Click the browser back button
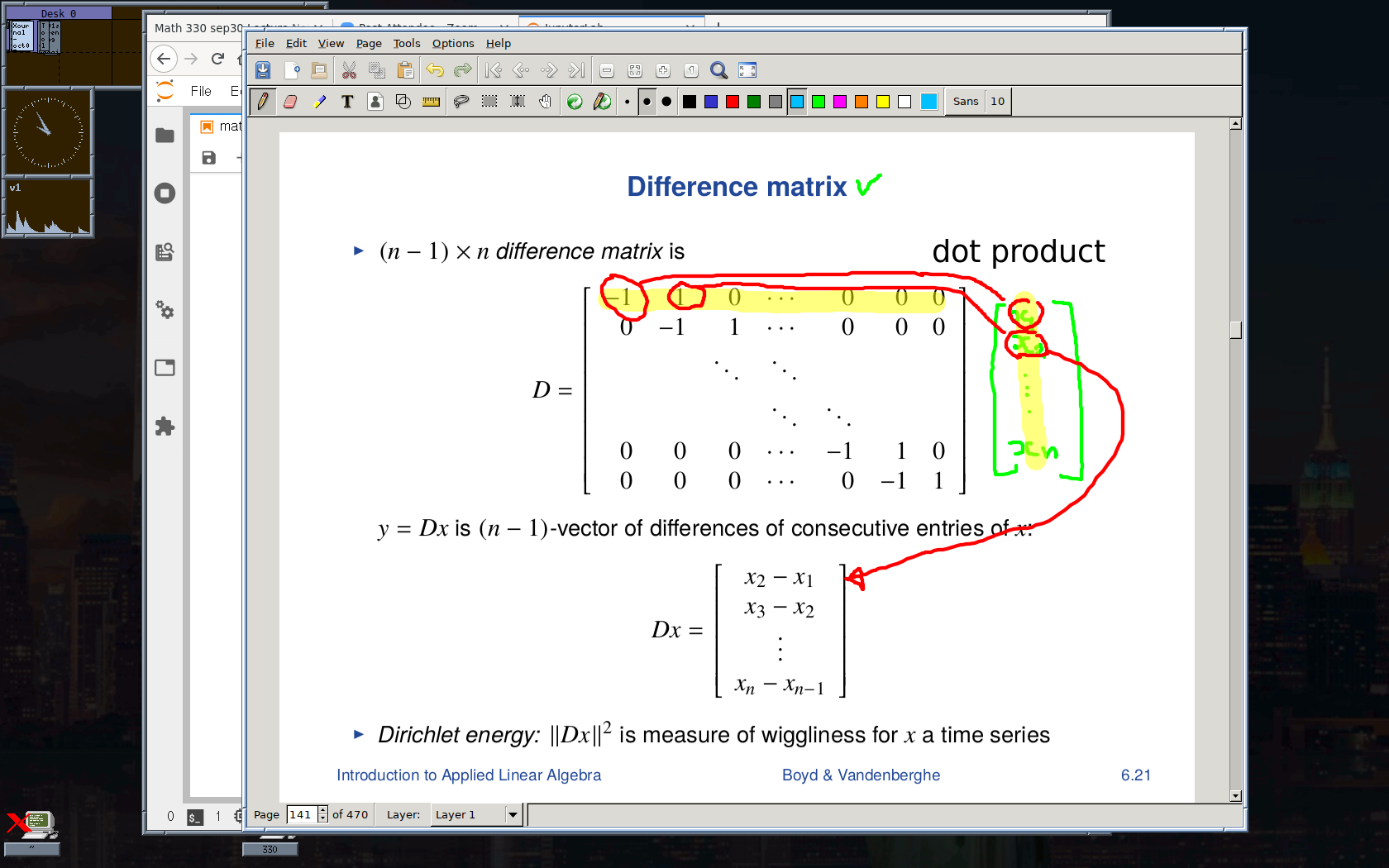The image size is (1389, 868). coord(164,59)
